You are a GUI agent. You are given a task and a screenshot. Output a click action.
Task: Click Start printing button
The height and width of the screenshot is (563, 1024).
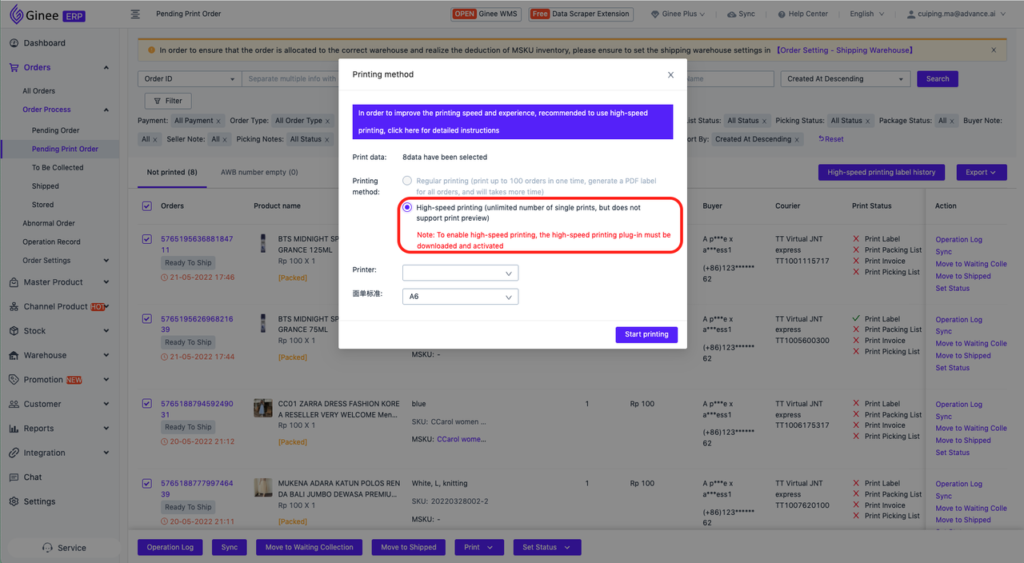[647, 334]
